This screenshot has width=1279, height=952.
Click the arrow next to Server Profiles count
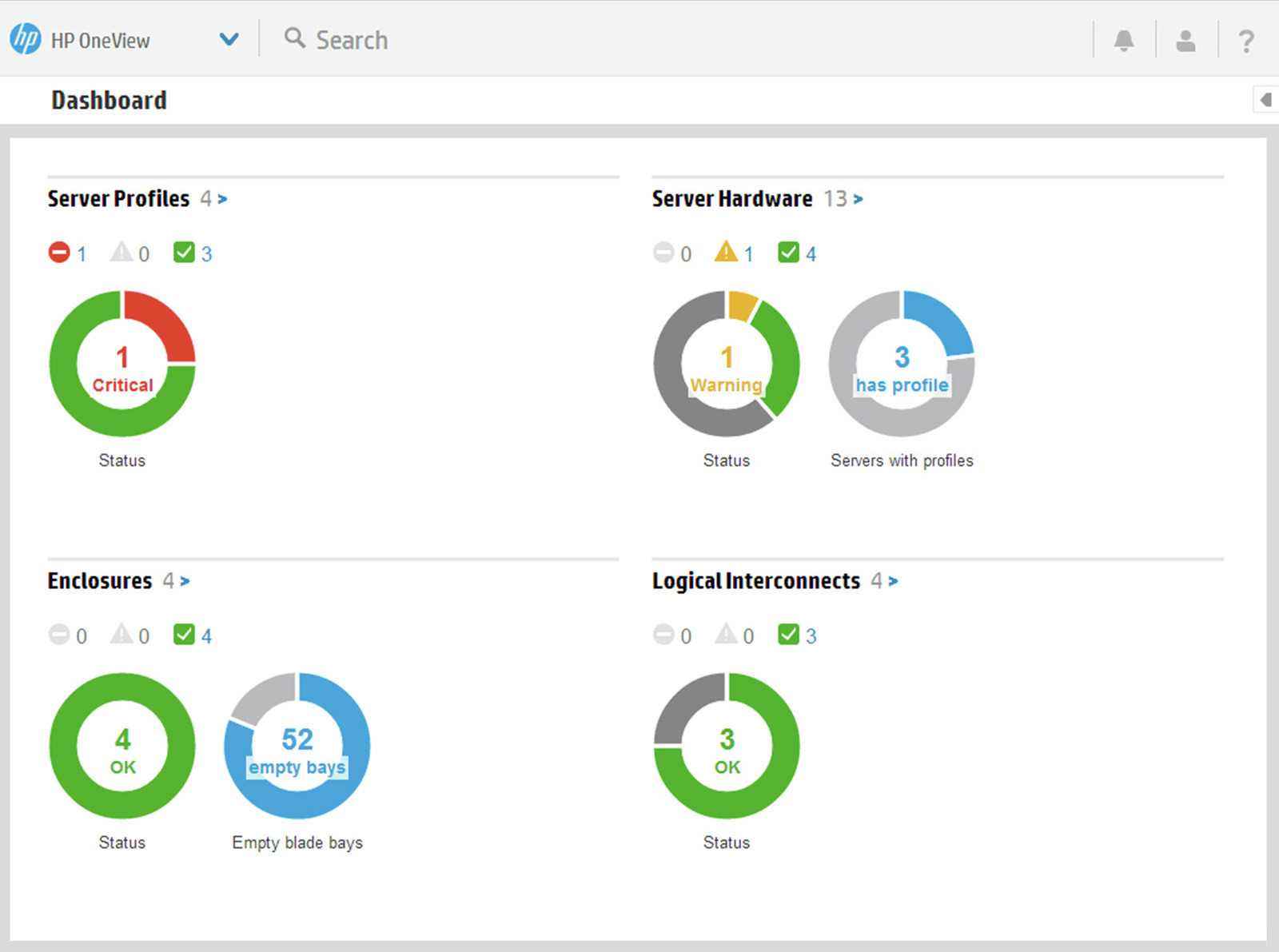pos(222,199)
